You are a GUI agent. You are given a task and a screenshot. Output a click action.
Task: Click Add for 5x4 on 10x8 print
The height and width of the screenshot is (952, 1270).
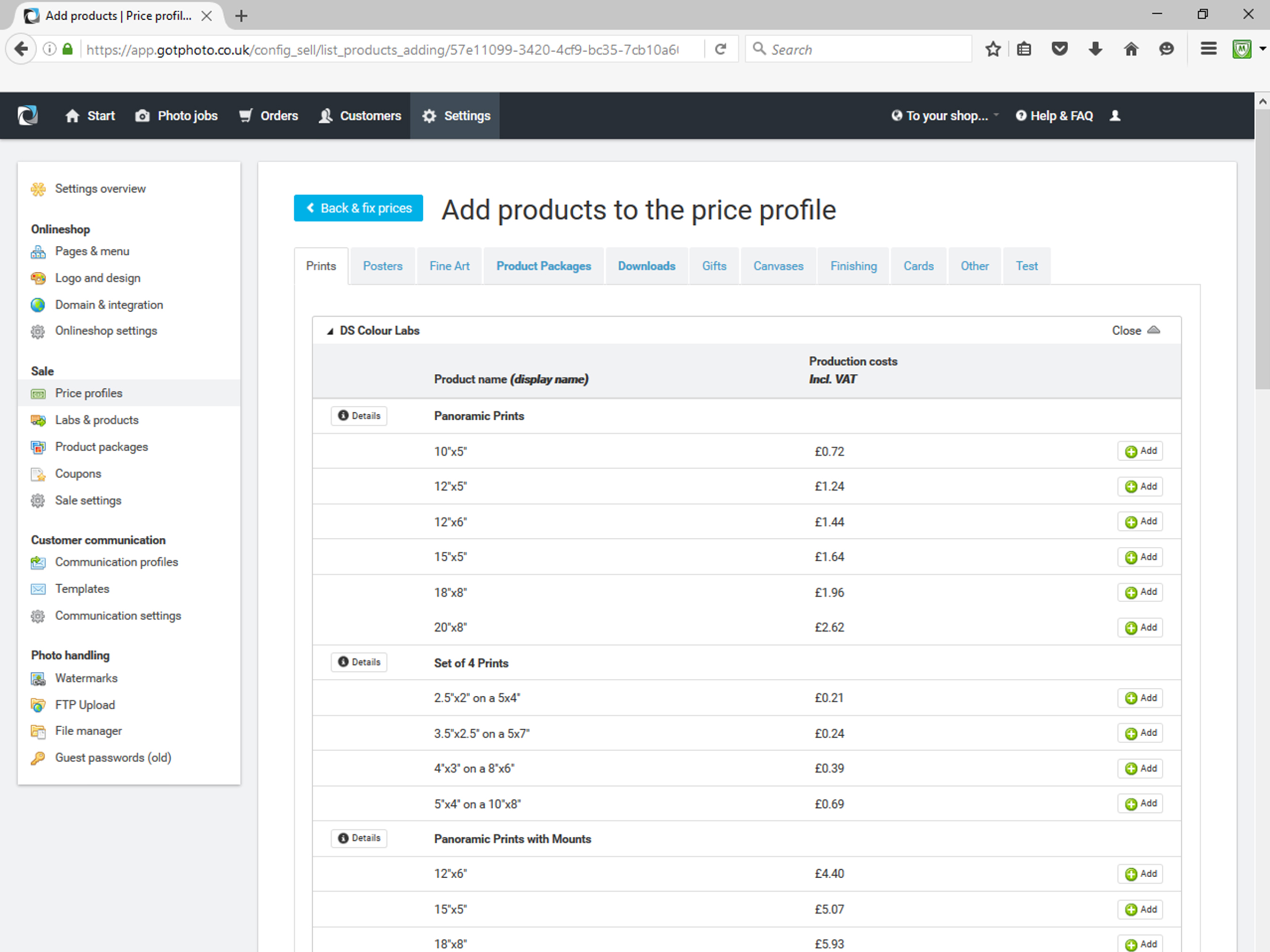click(x=1141, y=803)
